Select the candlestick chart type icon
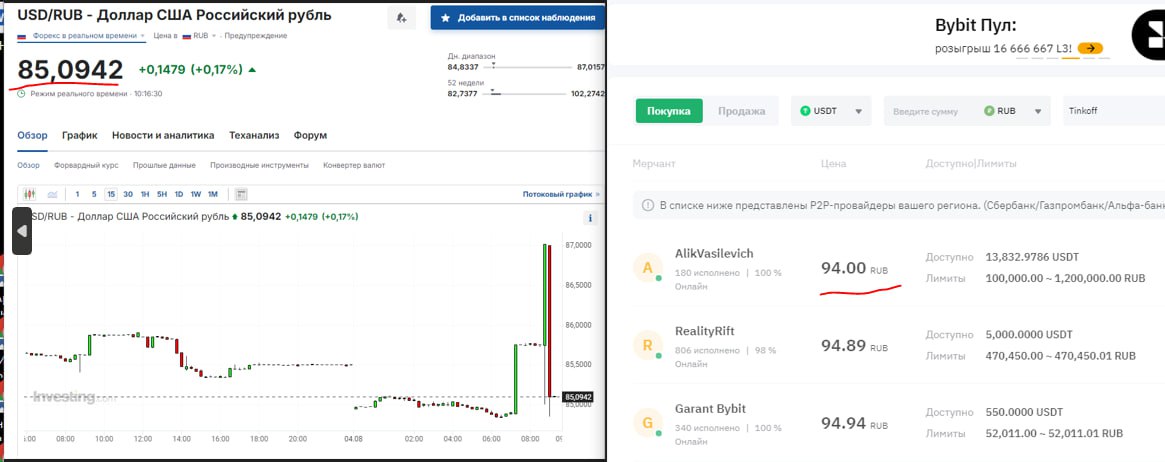 [29, 194]
